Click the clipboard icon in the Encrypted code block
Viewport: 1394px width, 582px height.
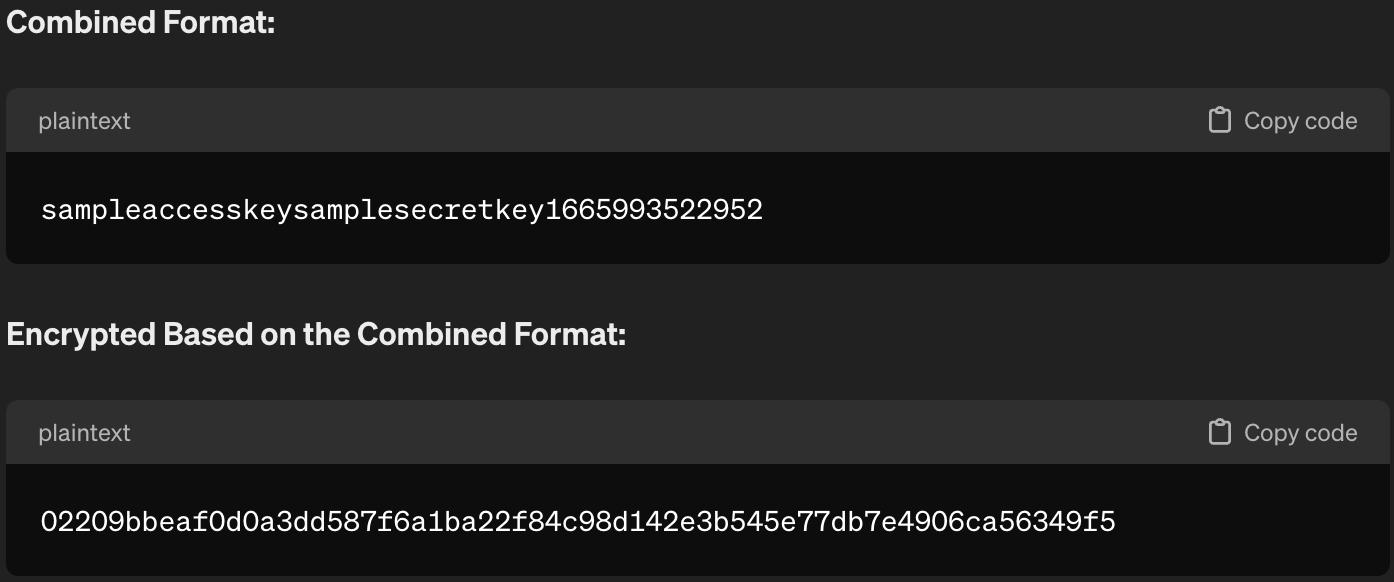1219,433
